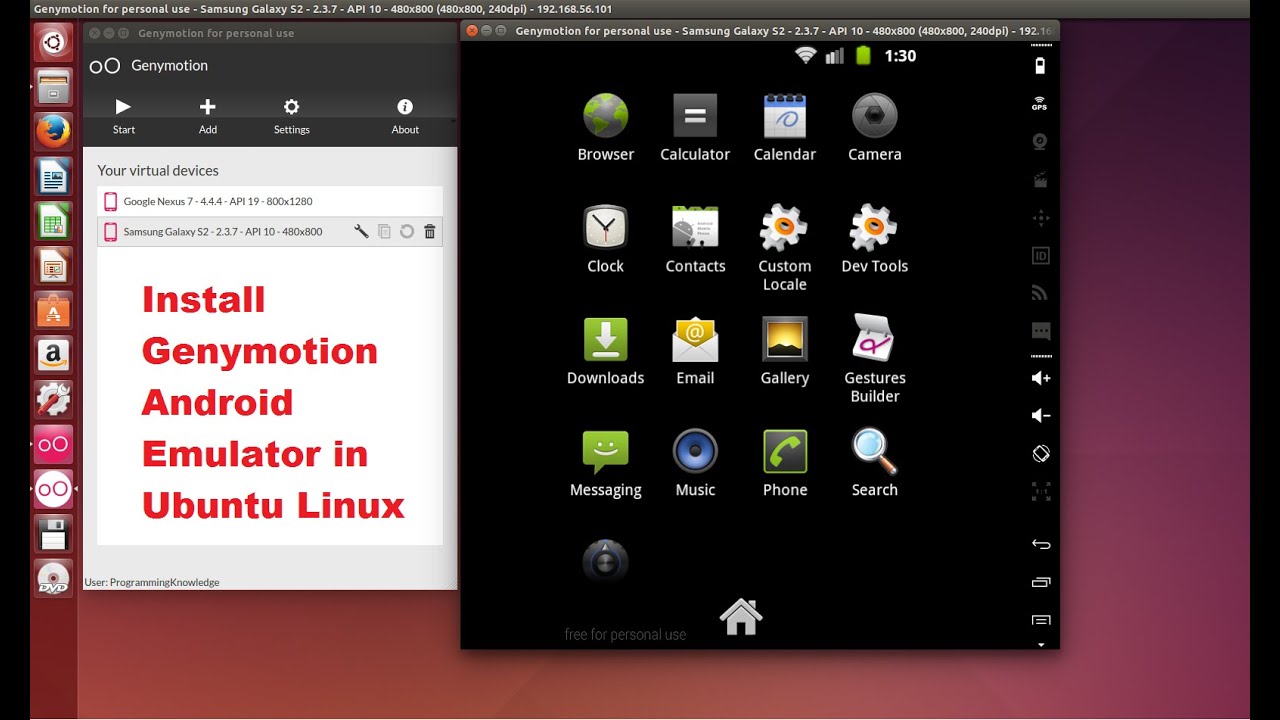Launch Gestures Builder app
This screenshot has height=720, width=1280.
[x=875, y=359]
